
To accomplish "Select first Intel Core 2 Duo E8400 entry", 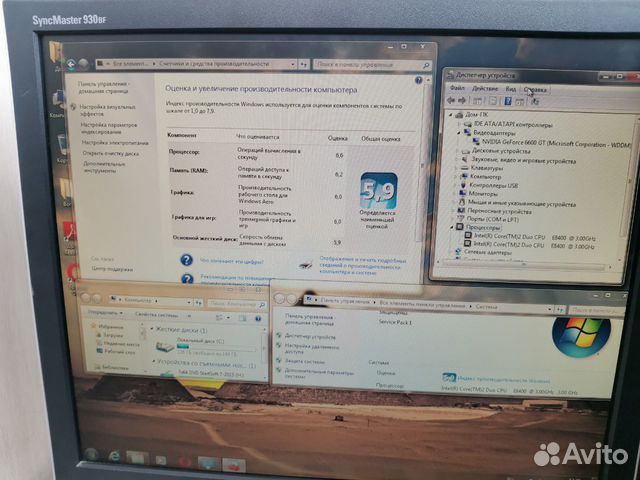I will tap(534, 237).
